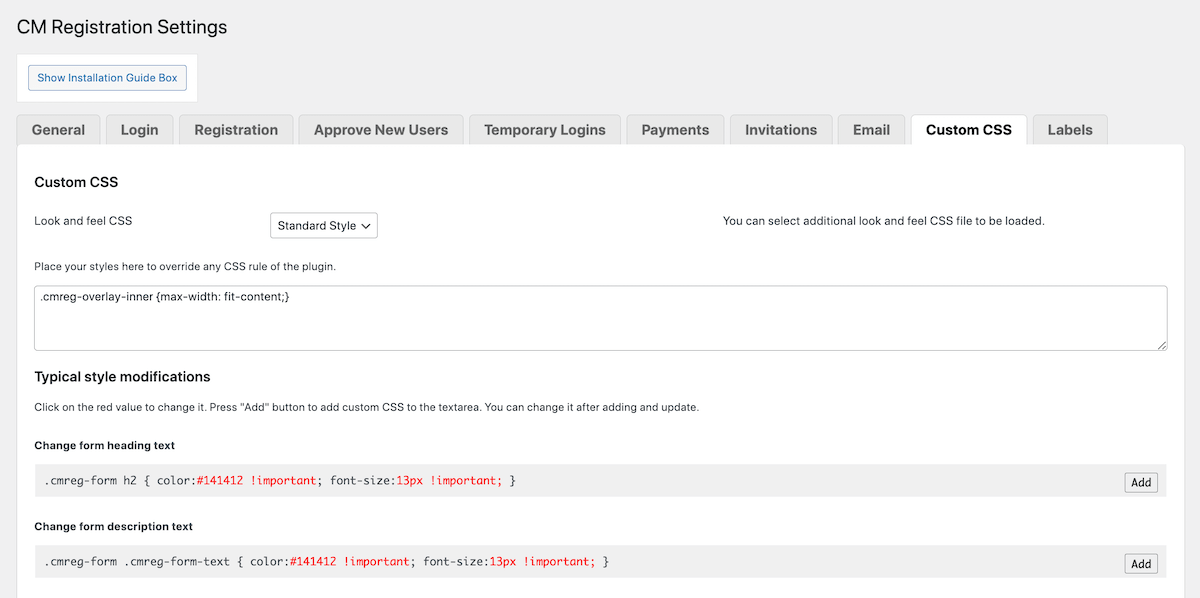Screen dimensions: 1200x598
Task: Switch to the Invitations tab
Action: pos(781,130)
